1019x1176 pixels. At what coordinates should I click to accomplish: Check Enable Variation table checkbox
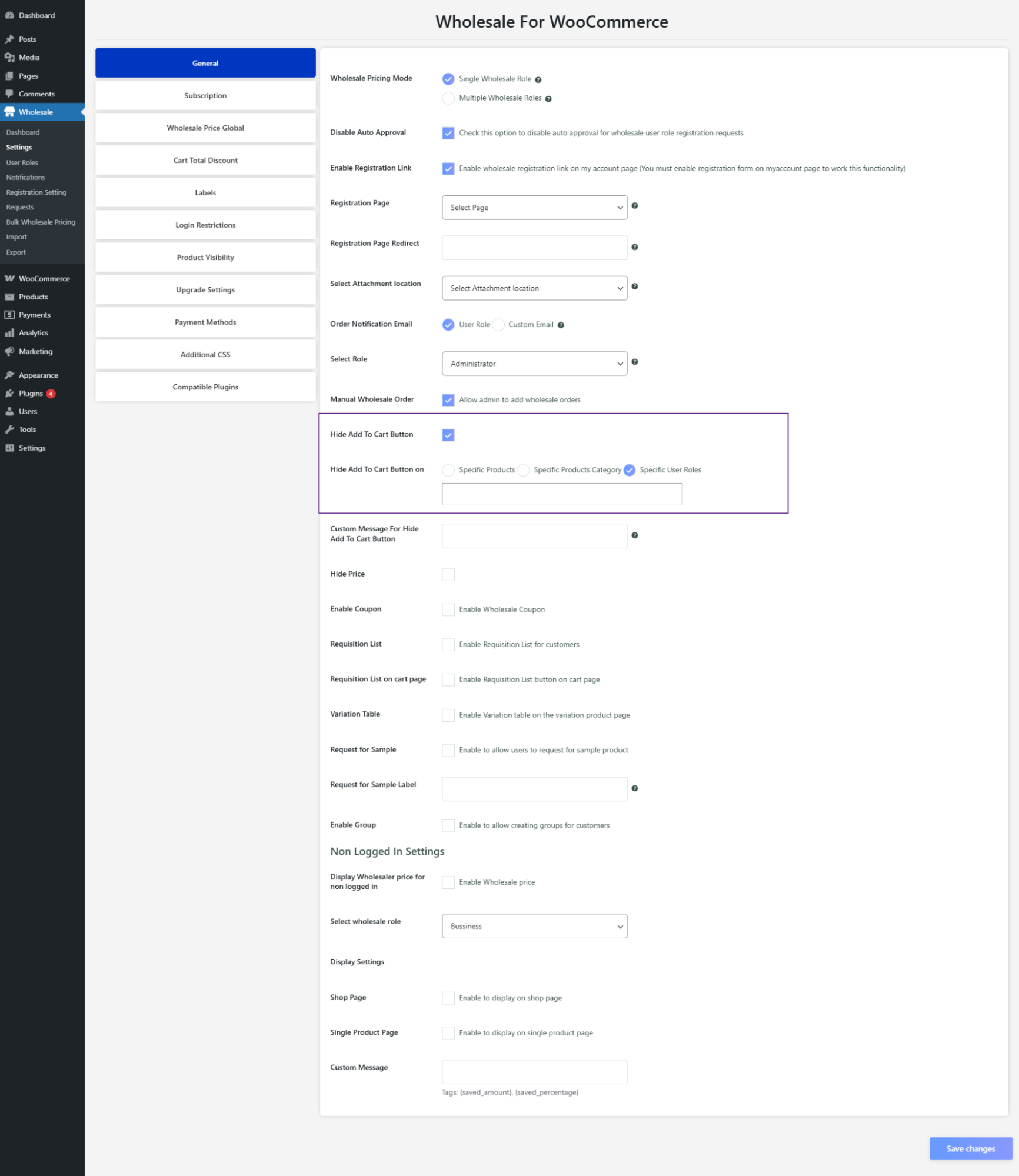click(x=448, y=715)
